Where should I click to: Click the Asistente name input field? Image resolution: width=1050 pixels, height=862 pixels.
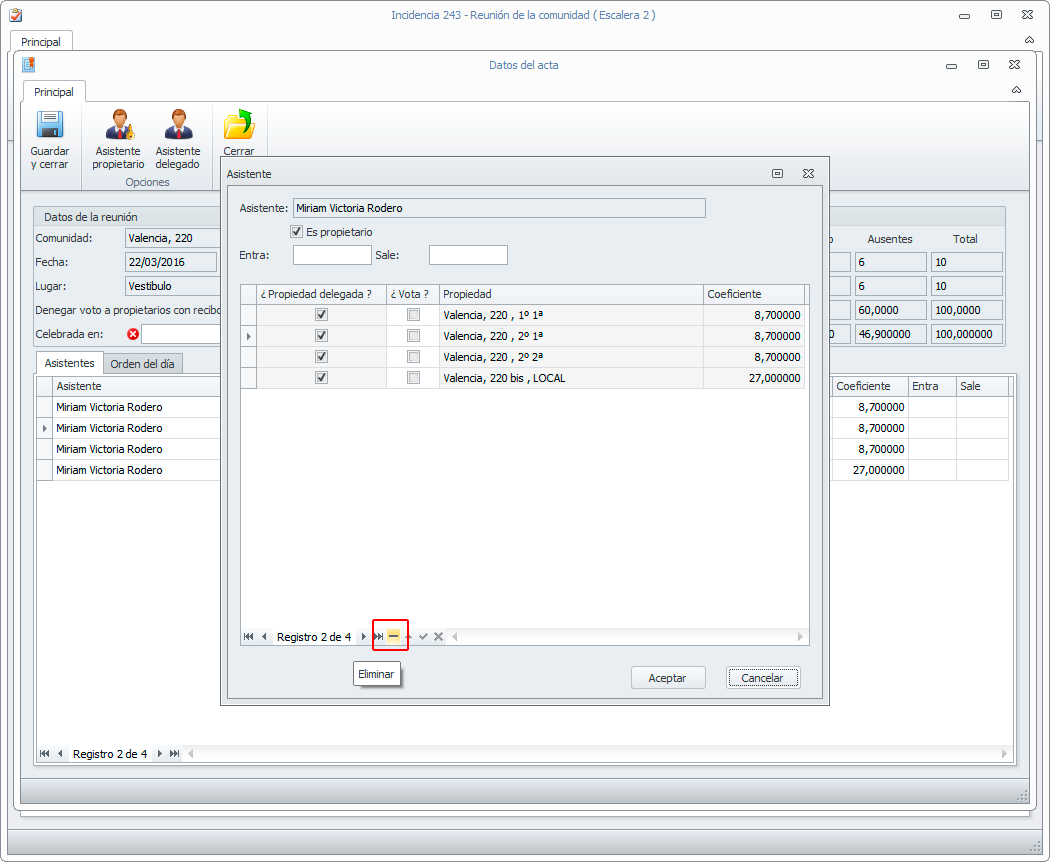(499, 208)
